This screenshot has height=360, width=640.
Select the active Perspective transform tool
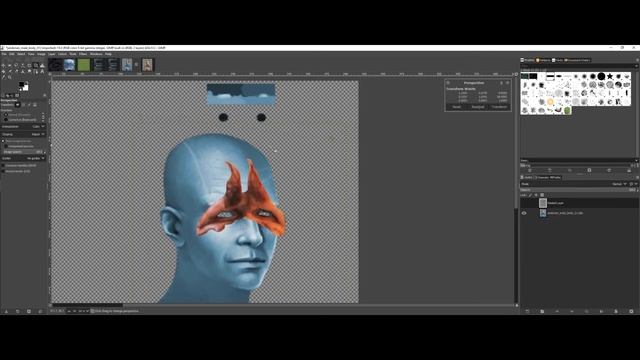(x=36, y=65)
